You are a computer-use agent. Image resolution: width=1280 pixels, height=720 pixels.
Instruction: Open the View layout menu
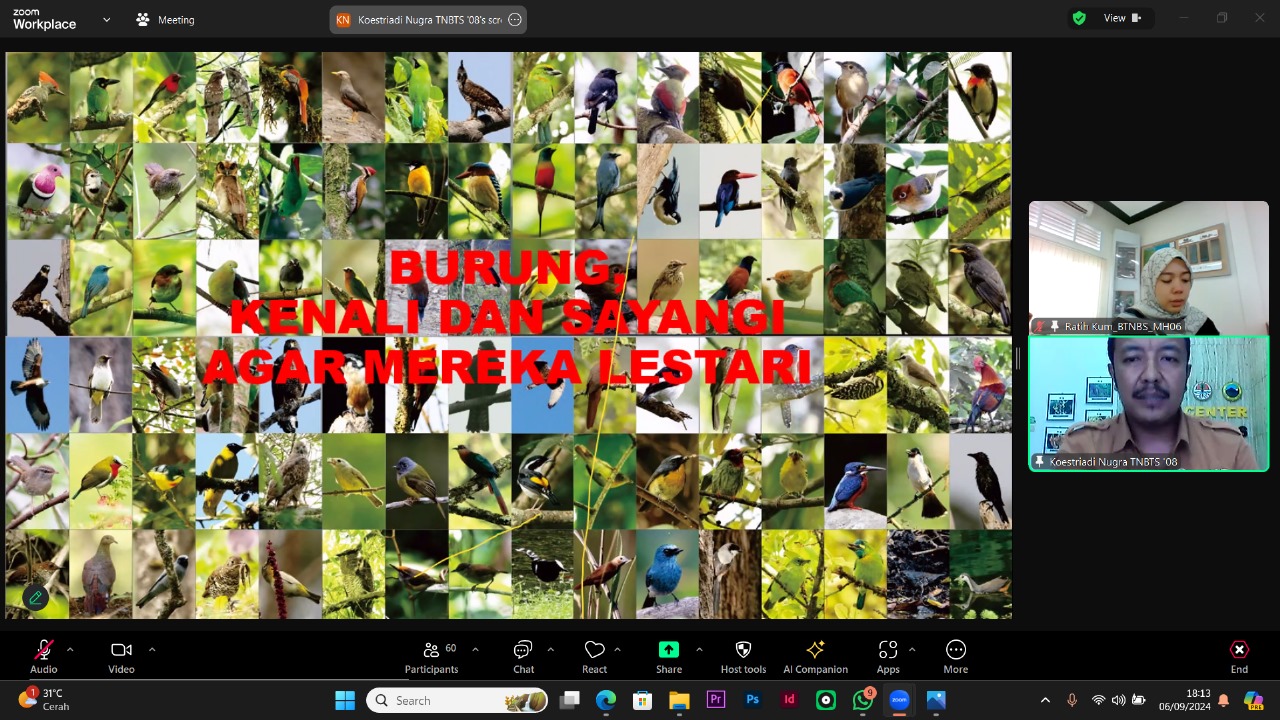pos(1121,18)
